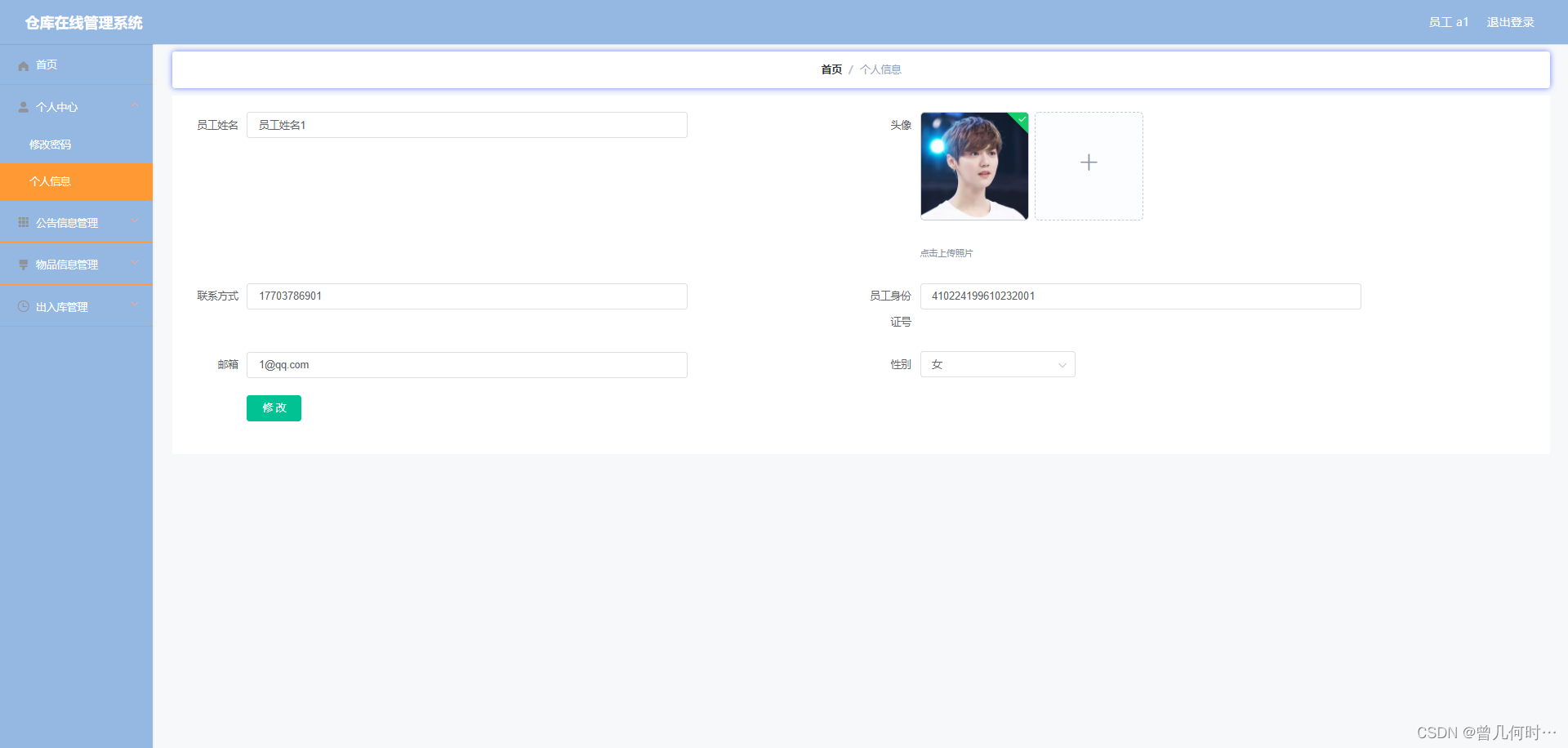Click the 首页 breadcrumb link

(831, 69)
